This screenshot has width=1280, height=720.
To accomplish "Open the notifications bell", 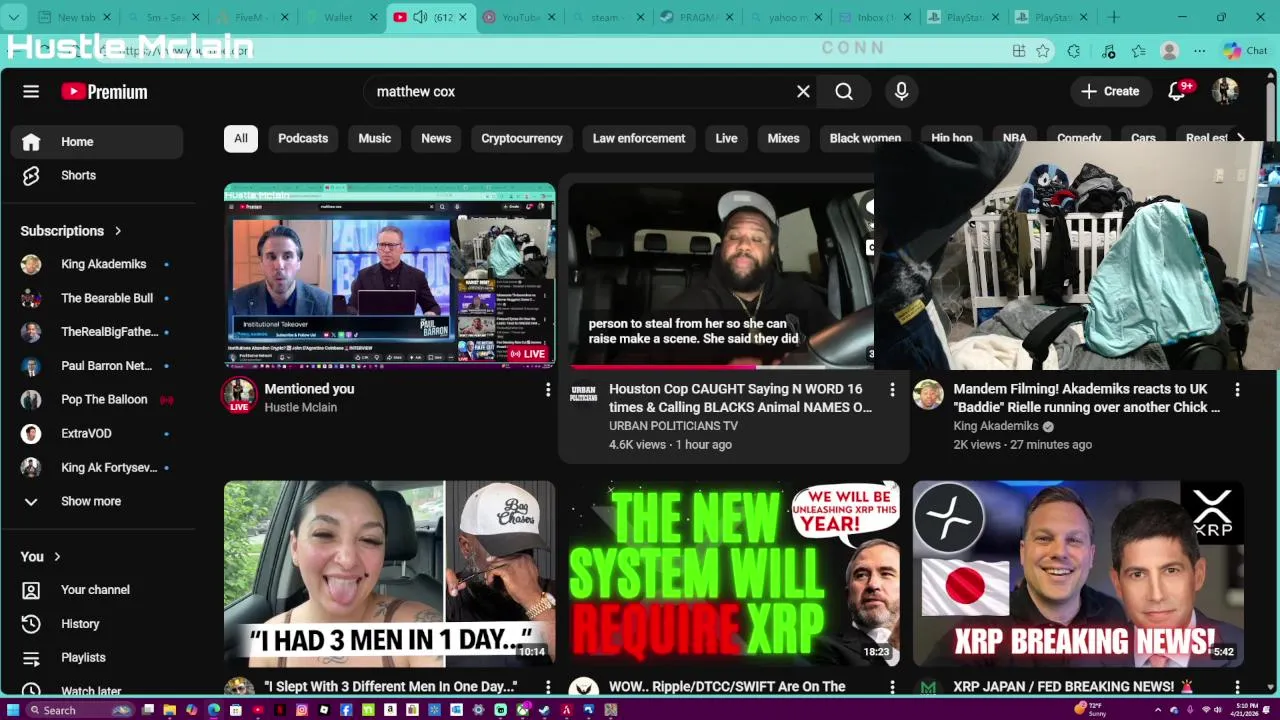I will pos(1177,91).
